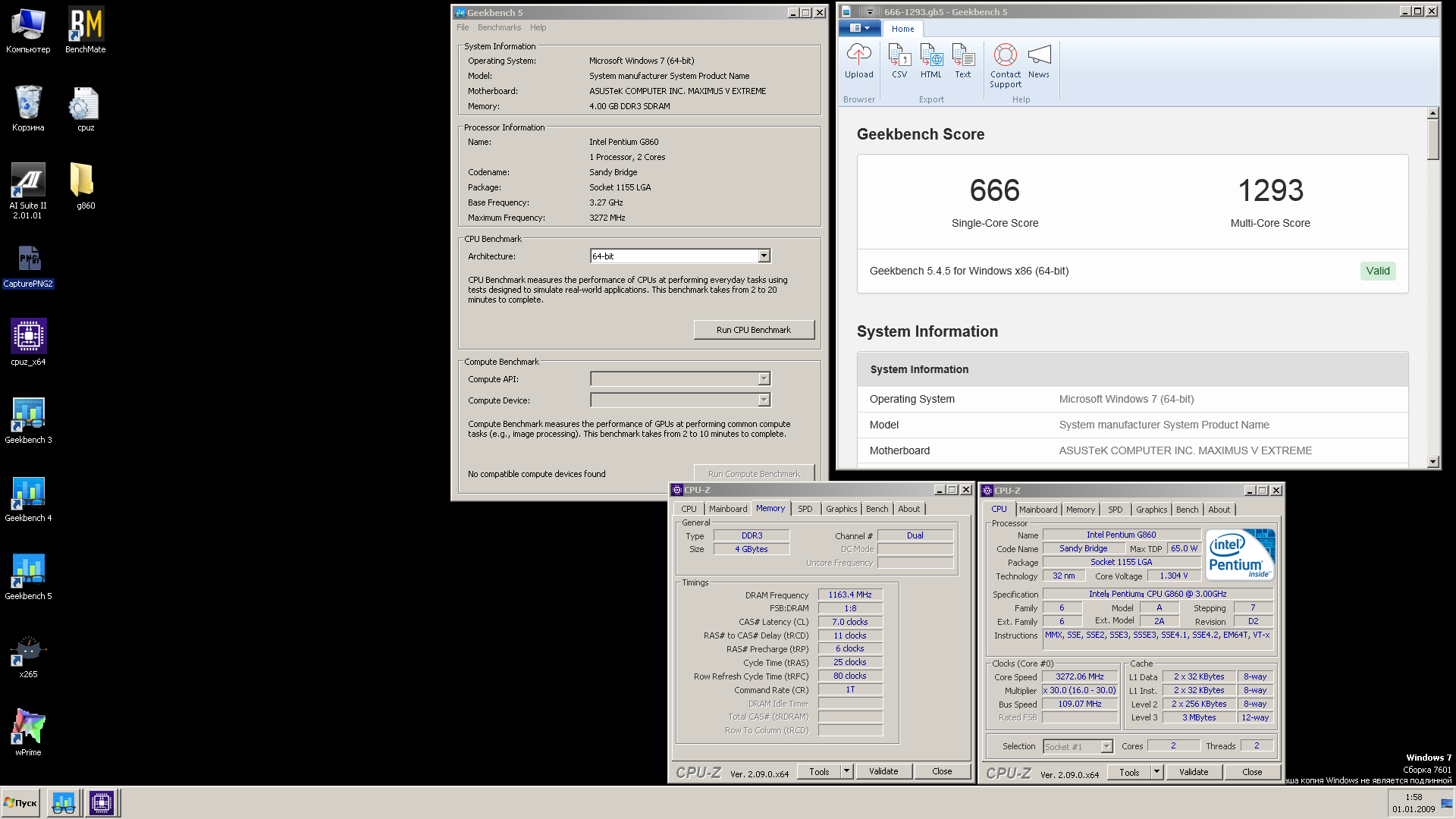Screen dimensions: 1456x819
Task: Click scrollbar up arrow in results window
Action: 1432,113
